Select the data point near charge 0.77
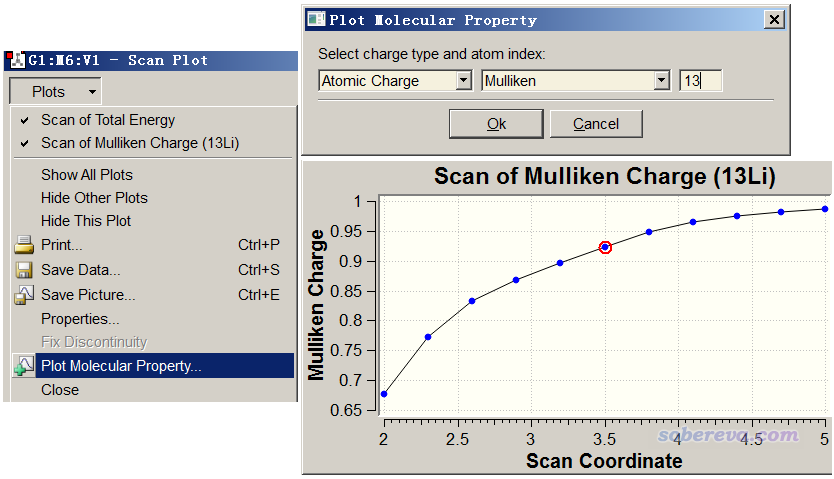Viewport: 834px width, 479px height. coord(428,337)
